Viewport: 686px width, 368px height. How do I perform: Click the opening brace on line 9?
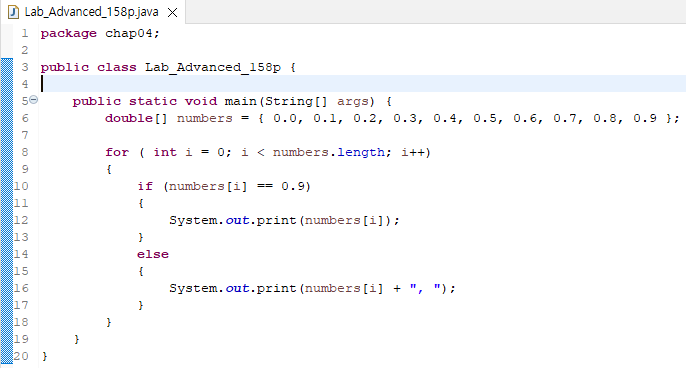(109, 169)
